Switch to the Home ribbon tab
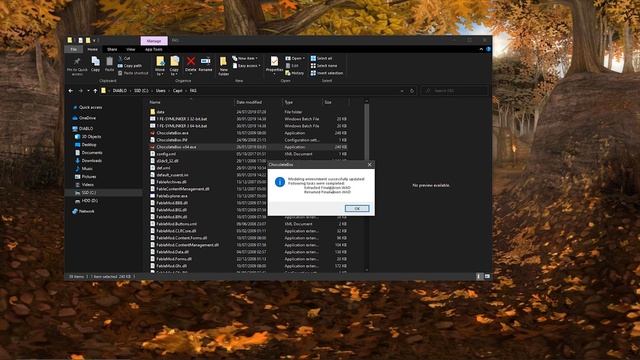This screenshot has height=360, width=640. pos(93,49)
